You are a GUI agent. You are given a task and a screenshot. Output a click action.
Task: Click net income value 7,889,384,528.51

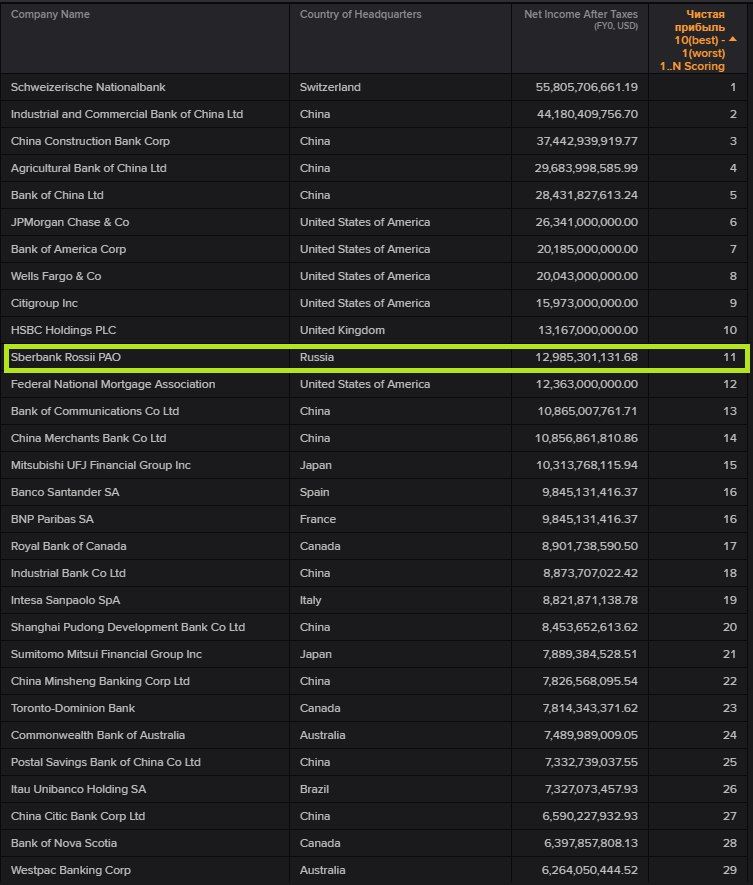(590, 654)
